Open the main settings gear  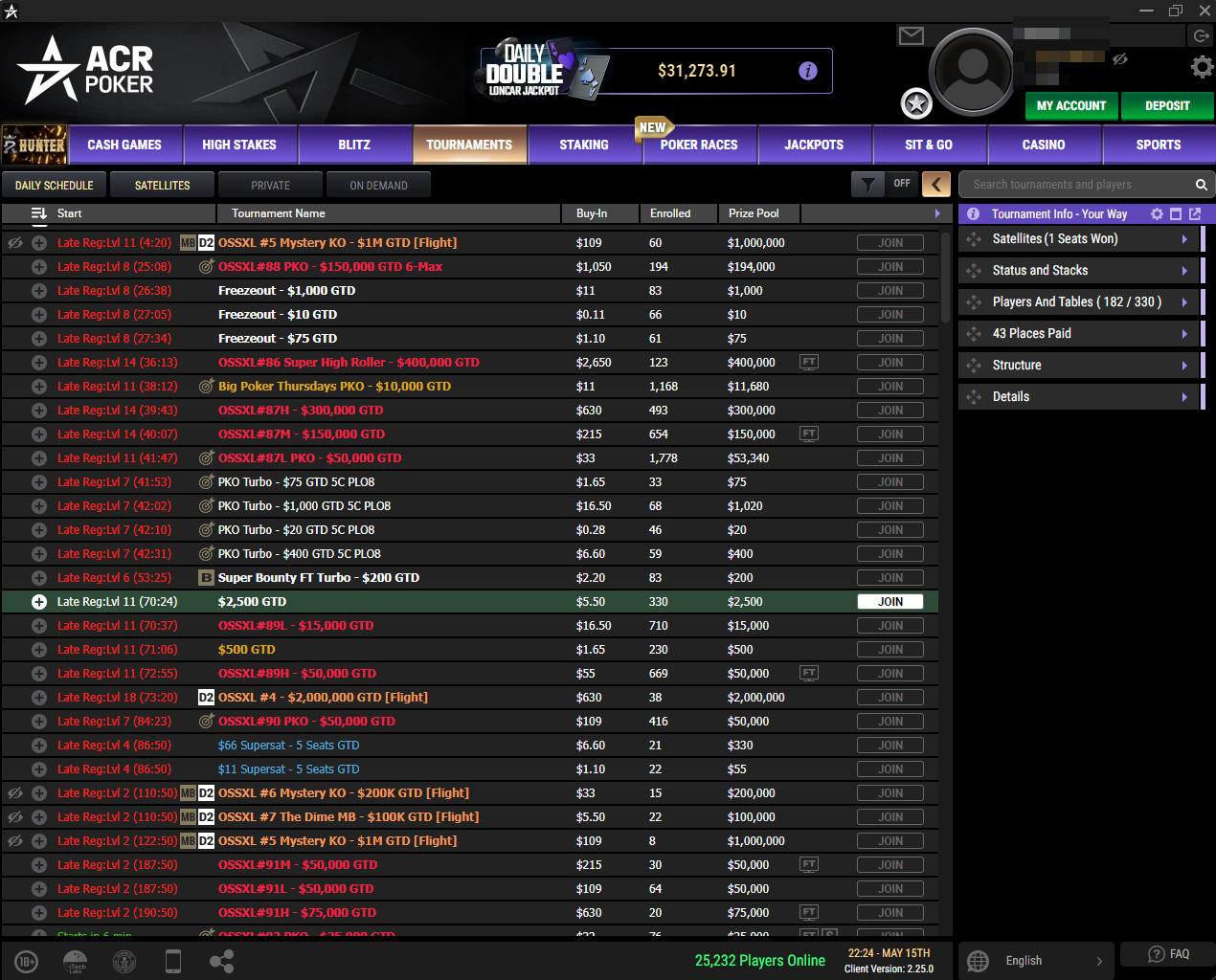(x=1202, y=67)
